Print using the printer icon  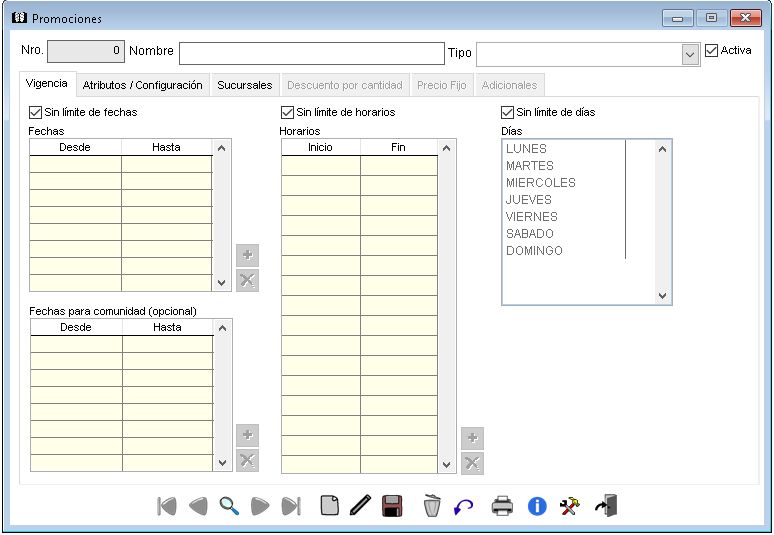click(x=502, y=506)
